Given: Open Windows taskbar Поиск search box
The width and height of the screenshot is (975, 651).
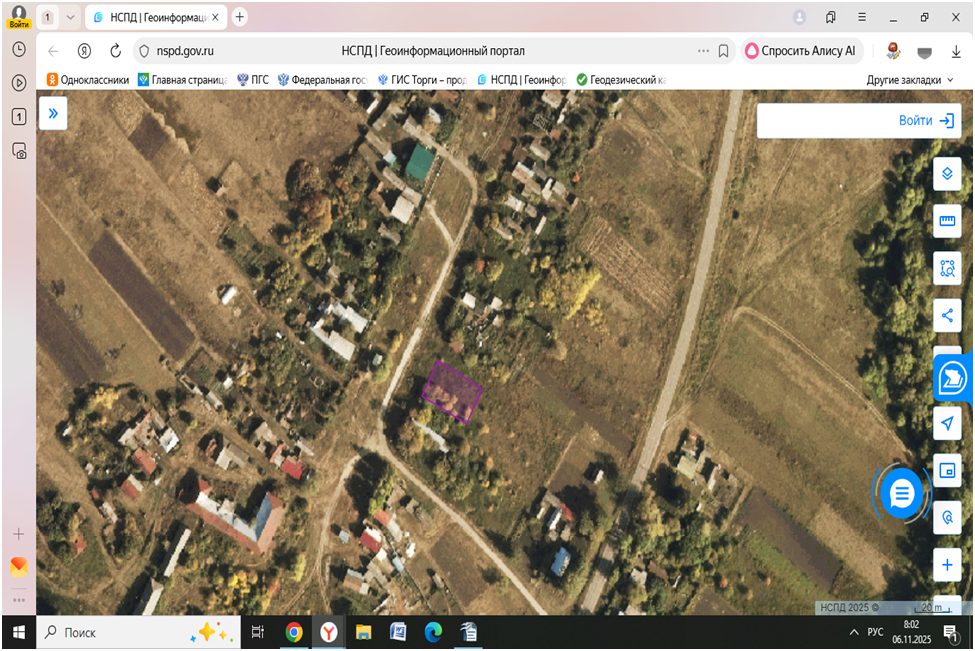Looking at the screenshot, I should pyautogui.click(x=138, y=632).
